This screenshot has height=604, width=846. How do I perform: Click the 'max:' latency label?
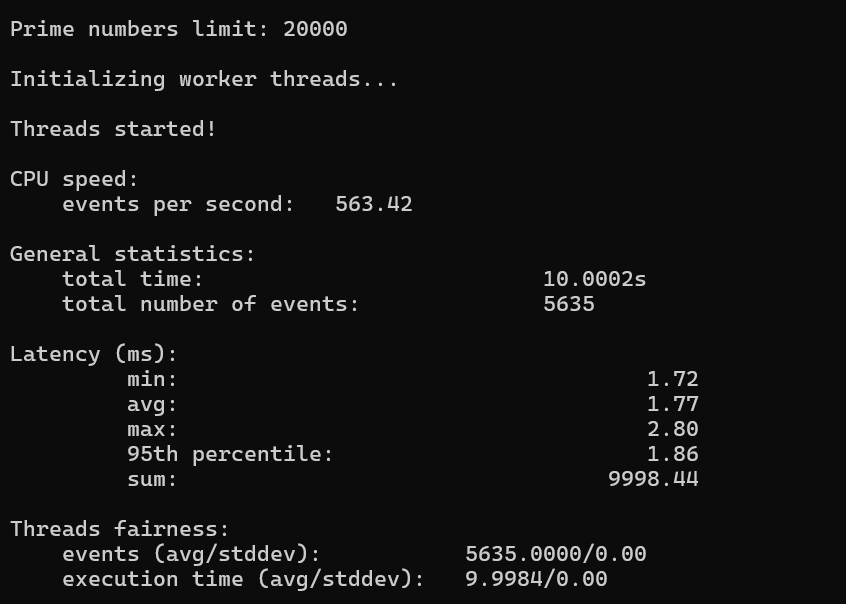pyautogui.click(x=152, y=430)
